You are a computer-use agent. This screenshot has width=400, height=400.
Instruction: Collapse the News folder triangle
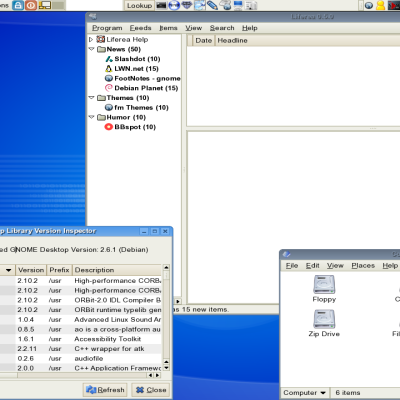(92, 49)
